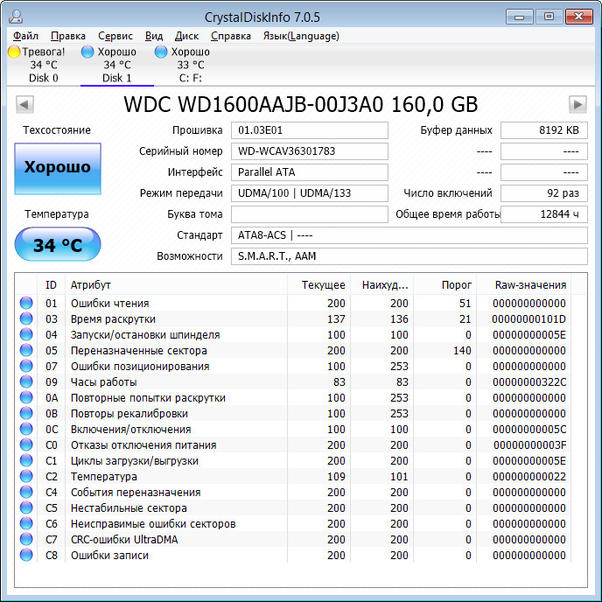Click status orb of Запуски/остановки шпинделя row
Screen dimensions: 602x602
pyautogui.click(x=26, y=334)
